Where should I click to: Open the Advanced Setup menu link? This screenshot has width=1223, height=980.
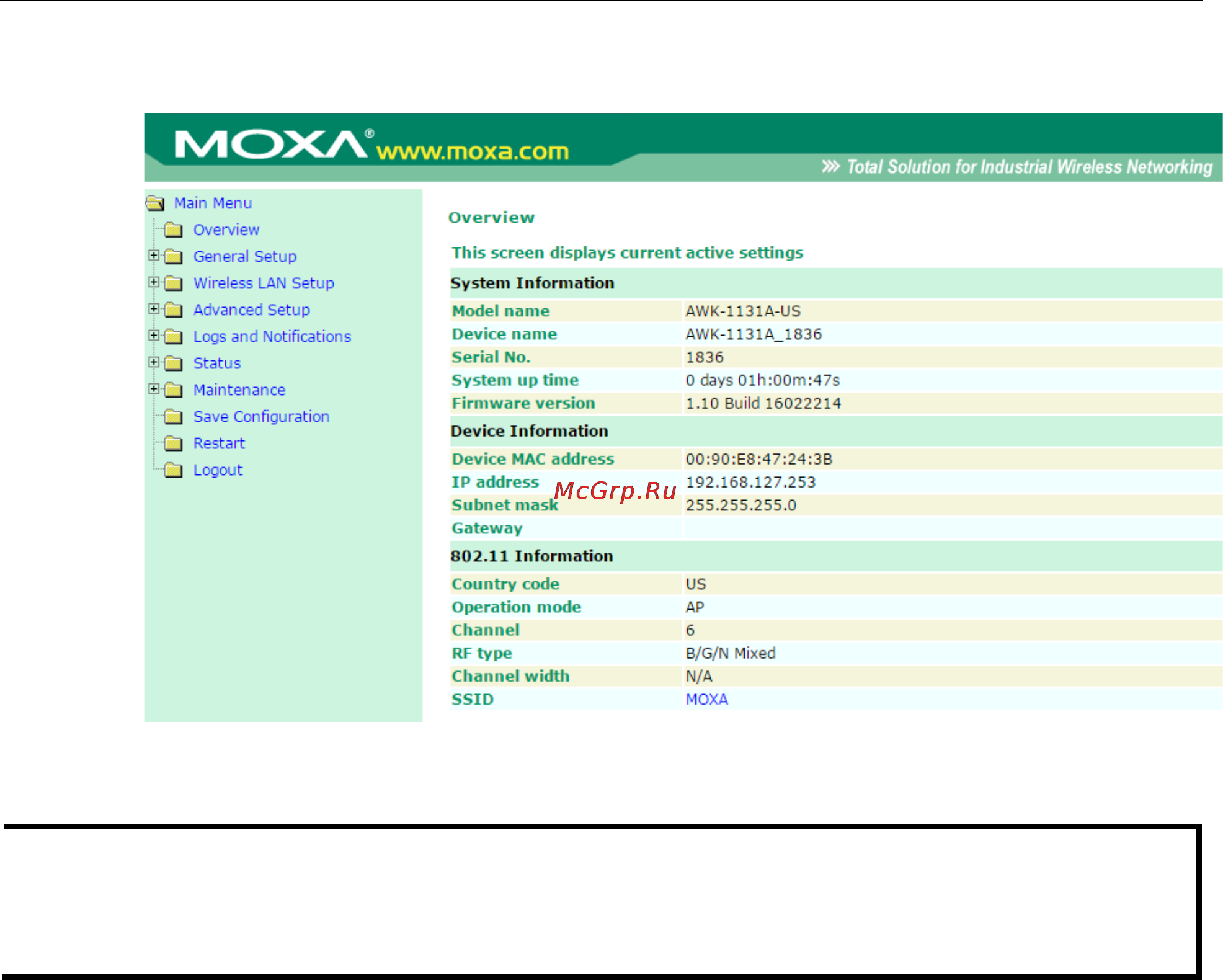tap(252, 310)
